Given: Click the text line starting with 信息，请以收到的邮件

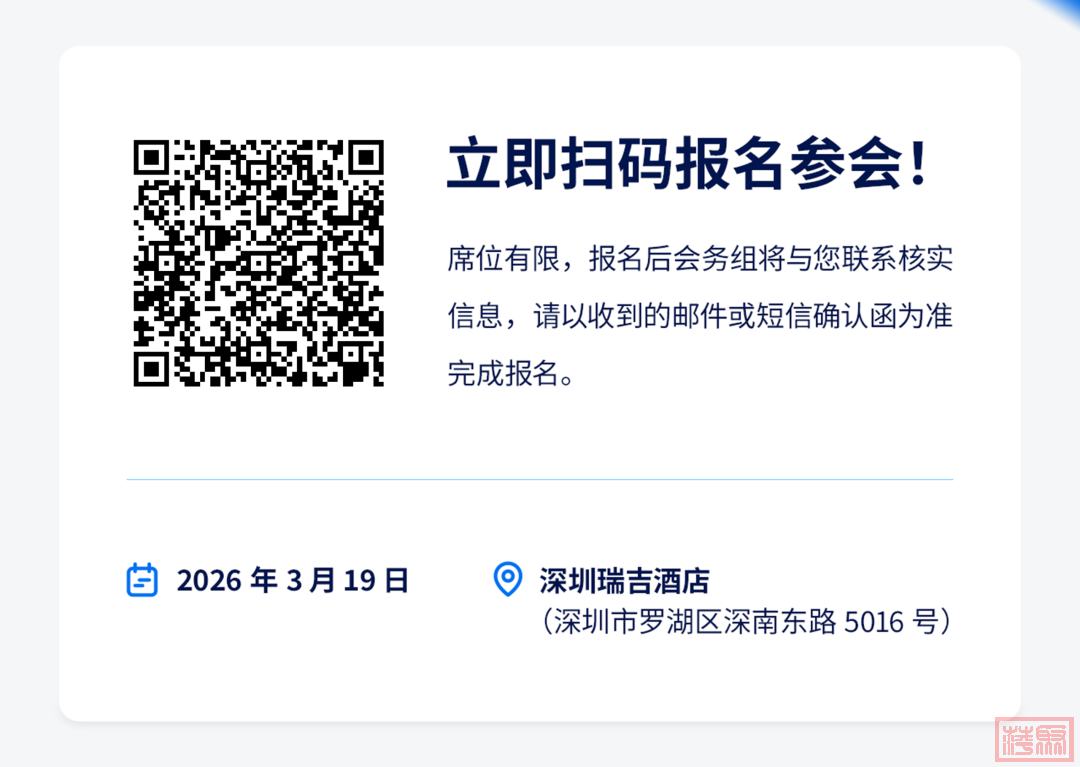Looking at the screenshot, I should (700, 316).
